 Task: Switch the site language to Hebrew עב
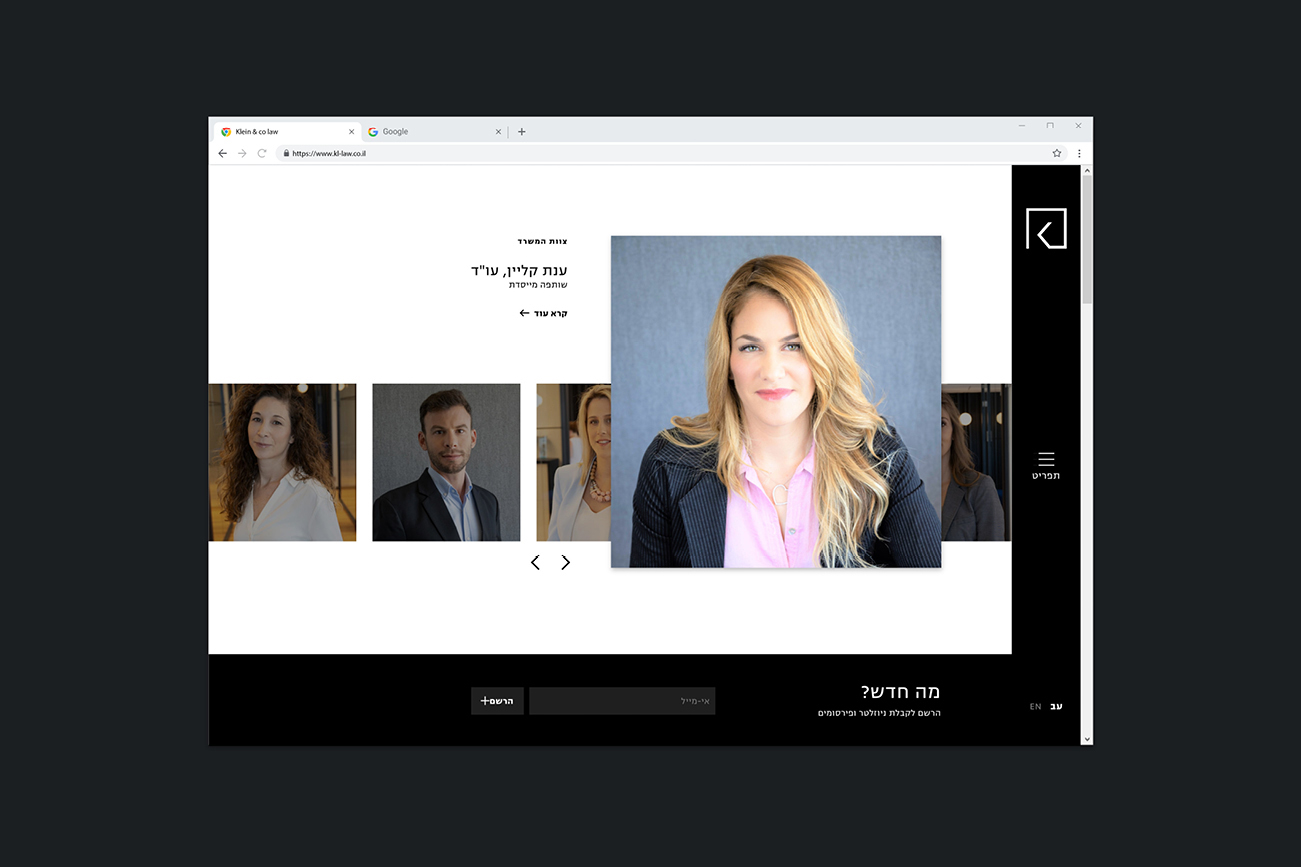[x=1056, y=706]
